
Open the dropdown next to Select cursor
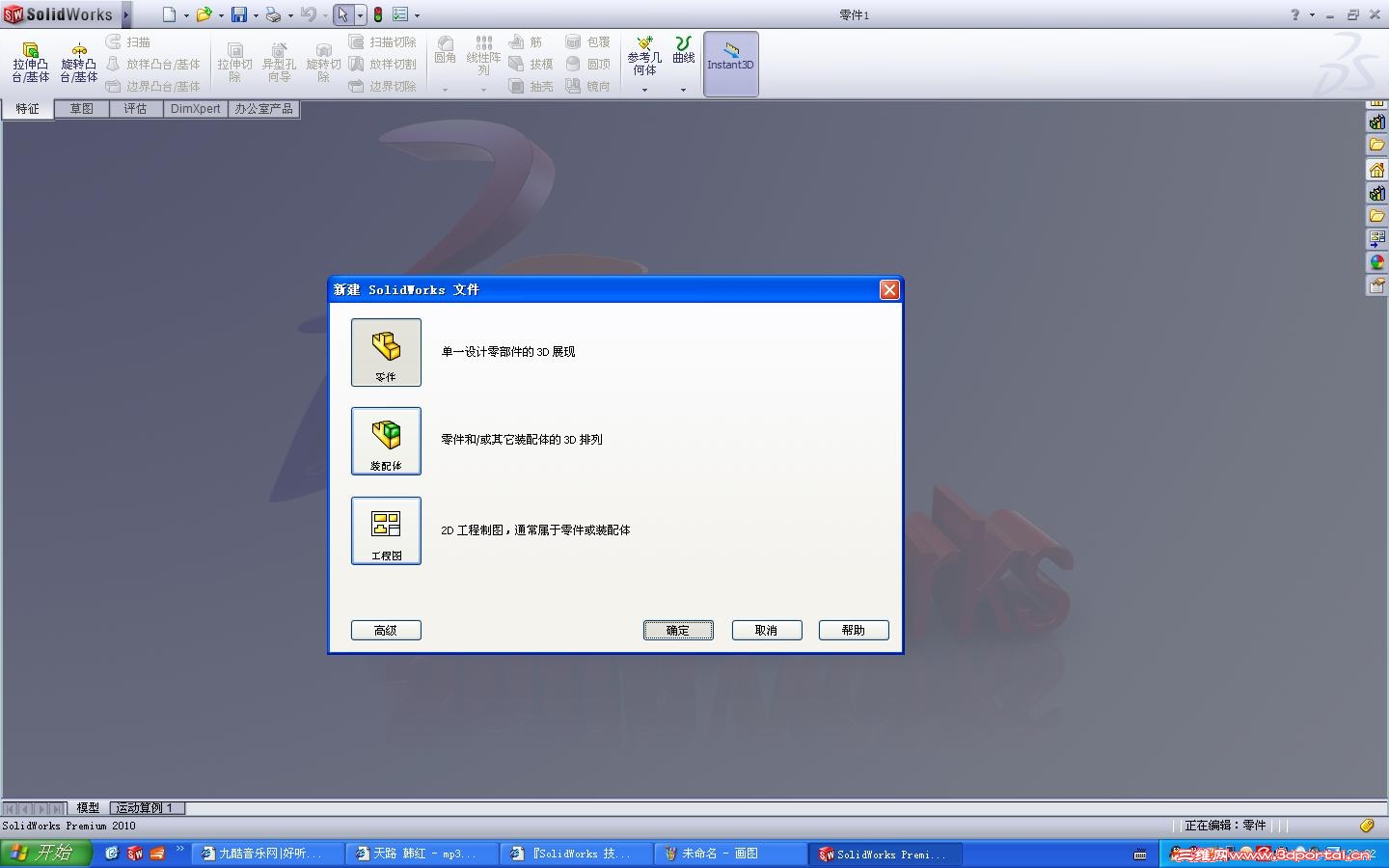360,15
